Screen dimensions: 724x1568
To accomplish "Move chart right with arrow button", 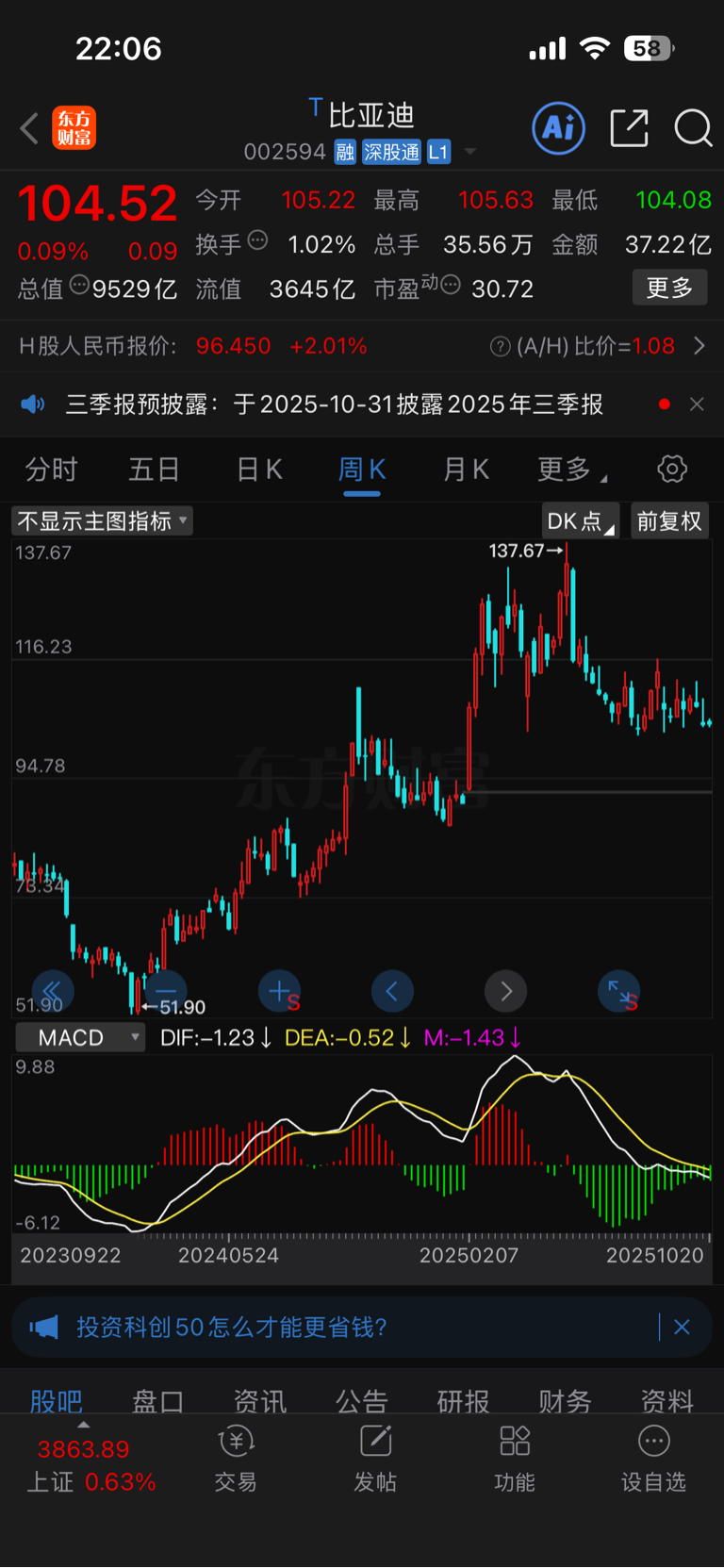I will coord(506,991).
